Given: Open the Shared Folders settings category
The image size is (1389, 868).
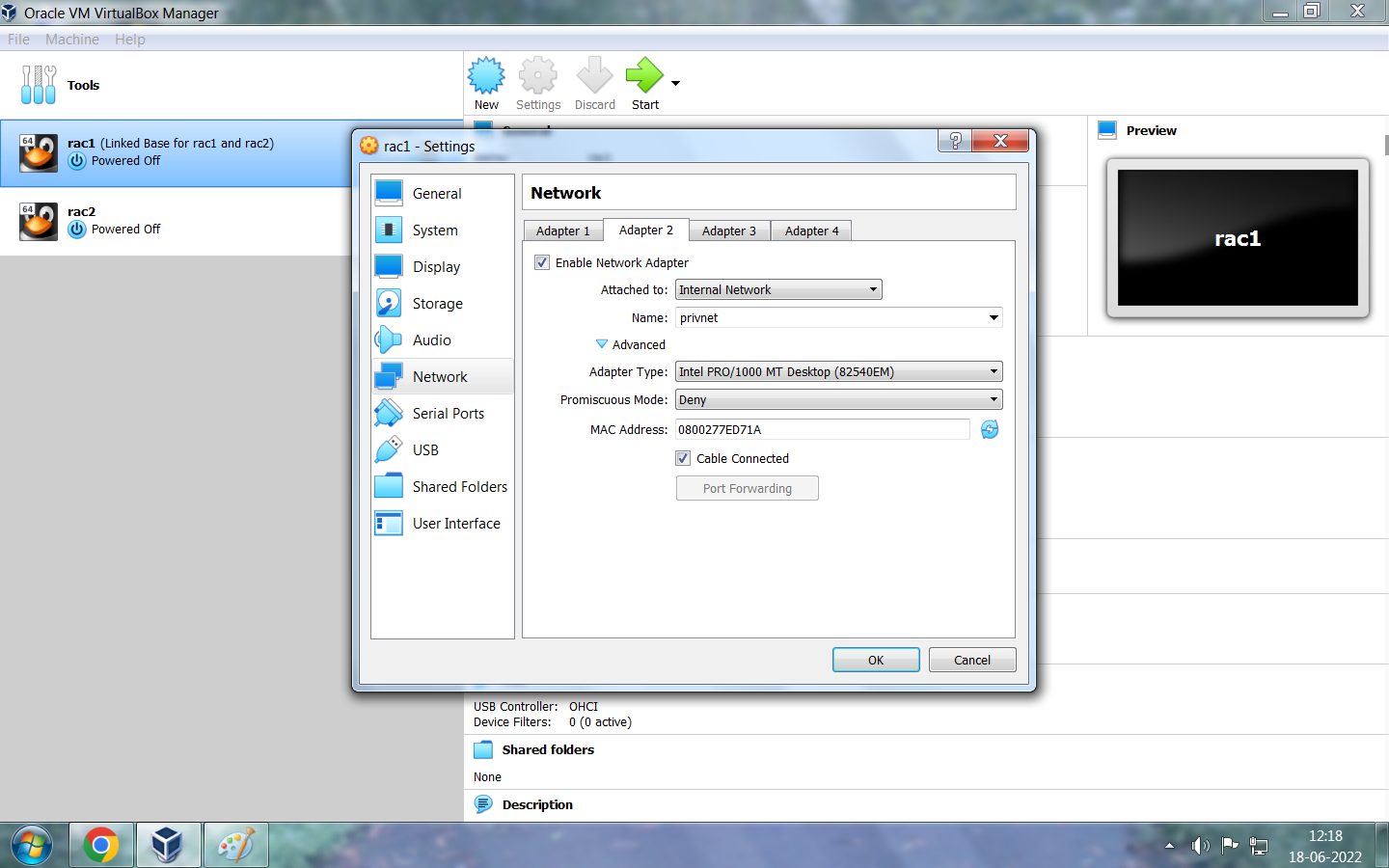Looking at the screenshot, I should 442,487.
